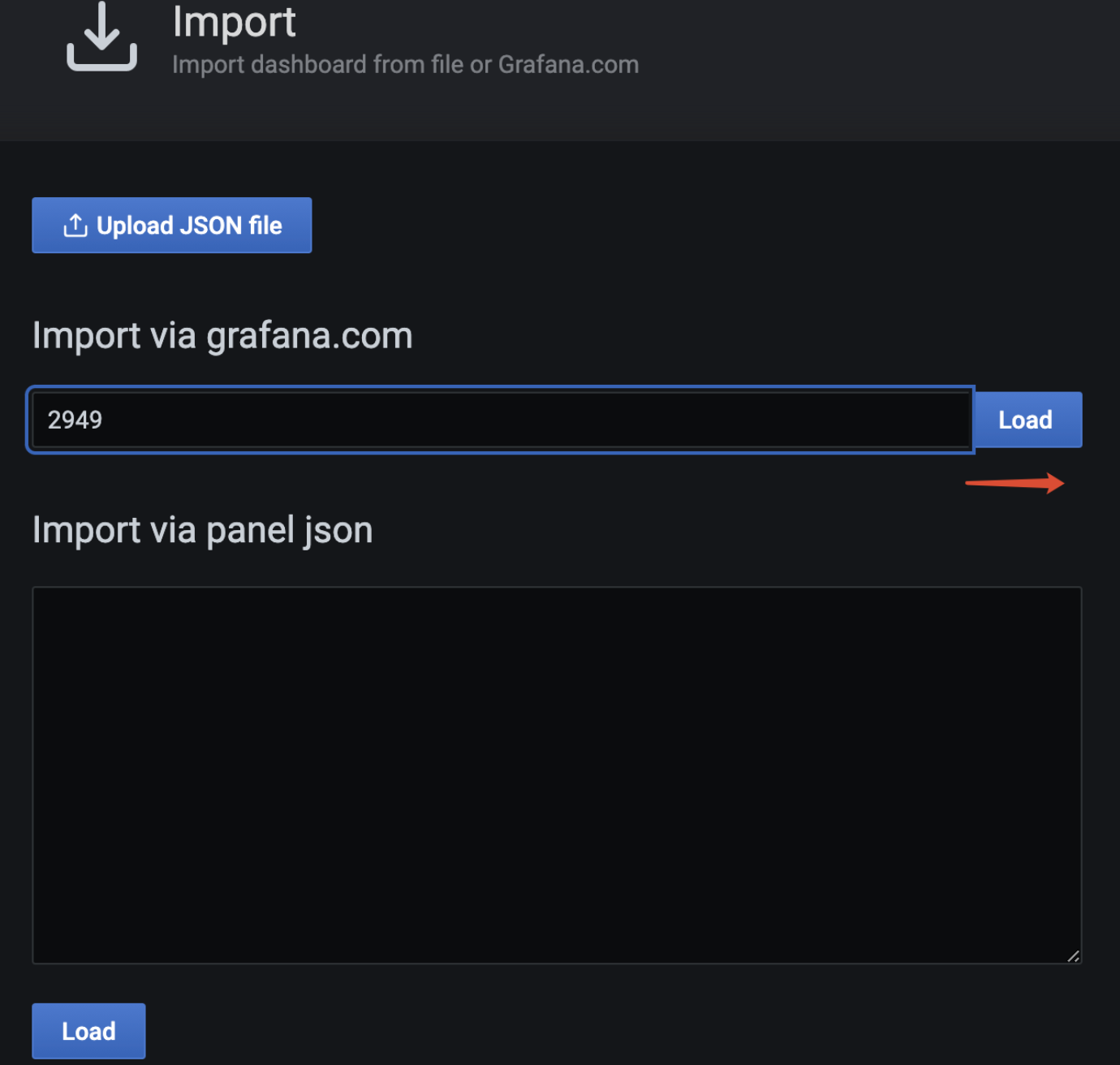
Task: Click Load next to the grafana.com field
Action: (1027, 420)
